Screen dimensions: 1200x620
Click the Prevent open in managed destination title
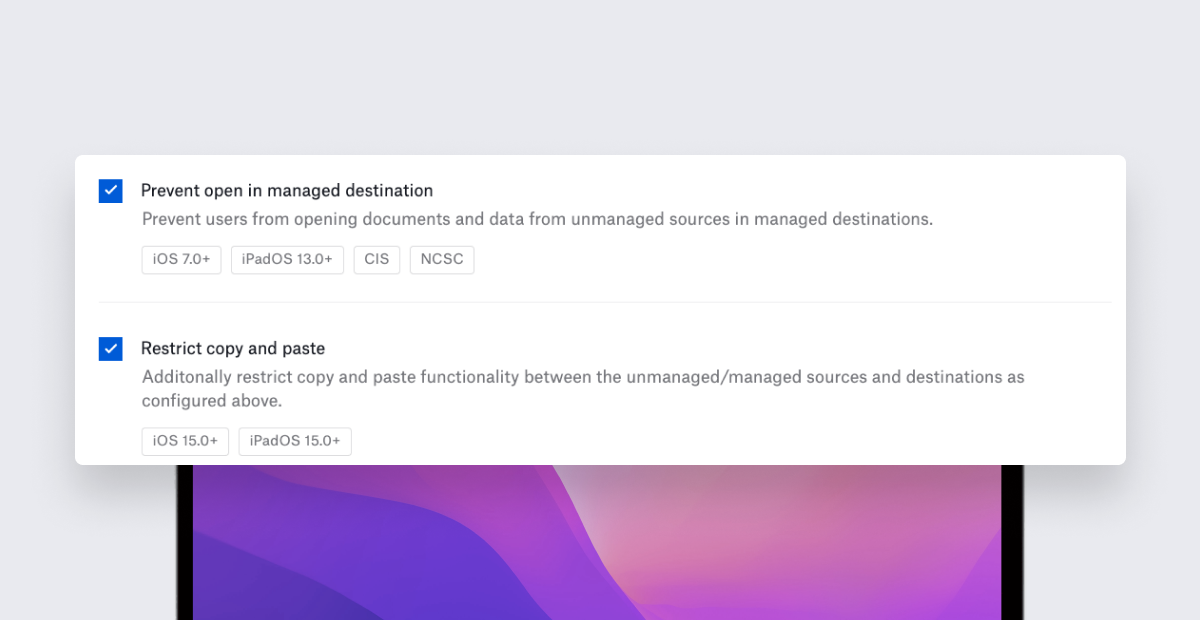tap(288, 190)
